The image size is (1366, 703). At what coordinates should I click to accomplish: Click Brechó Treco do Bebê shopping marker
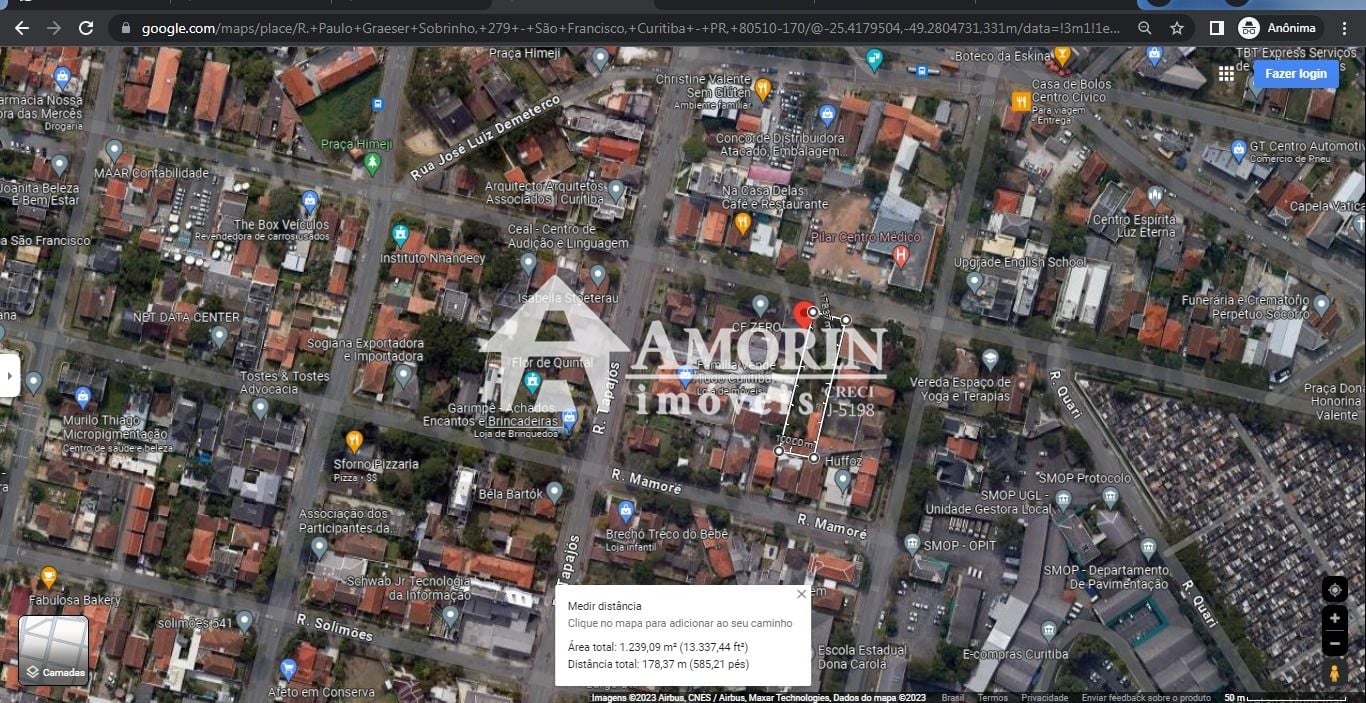click(626, 512)
